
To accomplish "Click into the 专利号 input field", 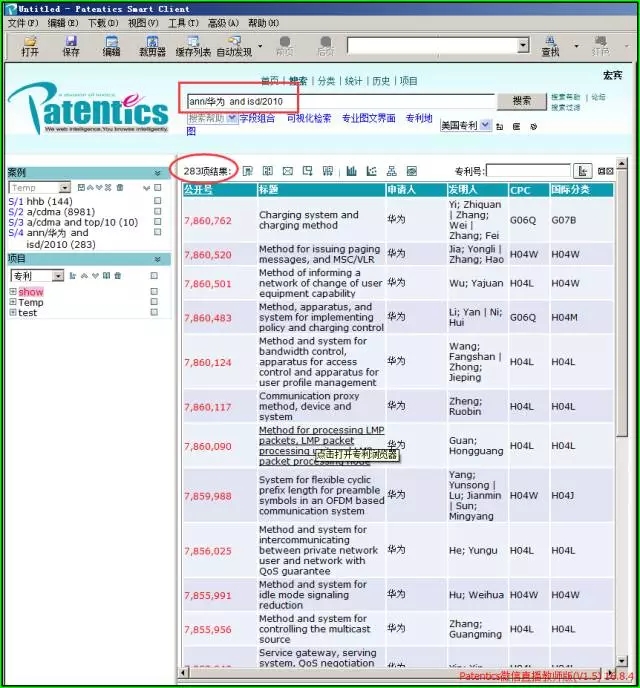I will pos(528,171).
